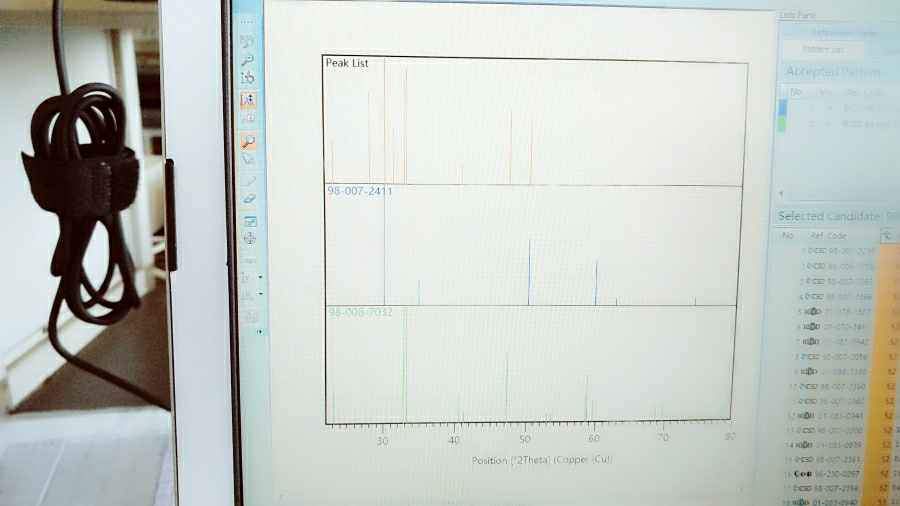Click the Lists Pane title

pyautogui.click(x=797, y=15)
